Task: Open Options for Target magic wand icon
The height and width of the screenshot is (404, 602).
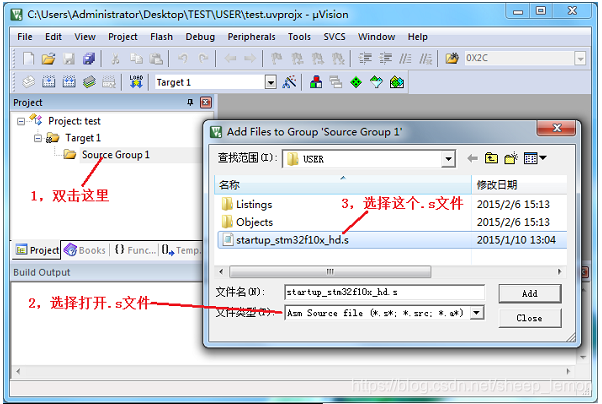Action: tap(289, 82)
